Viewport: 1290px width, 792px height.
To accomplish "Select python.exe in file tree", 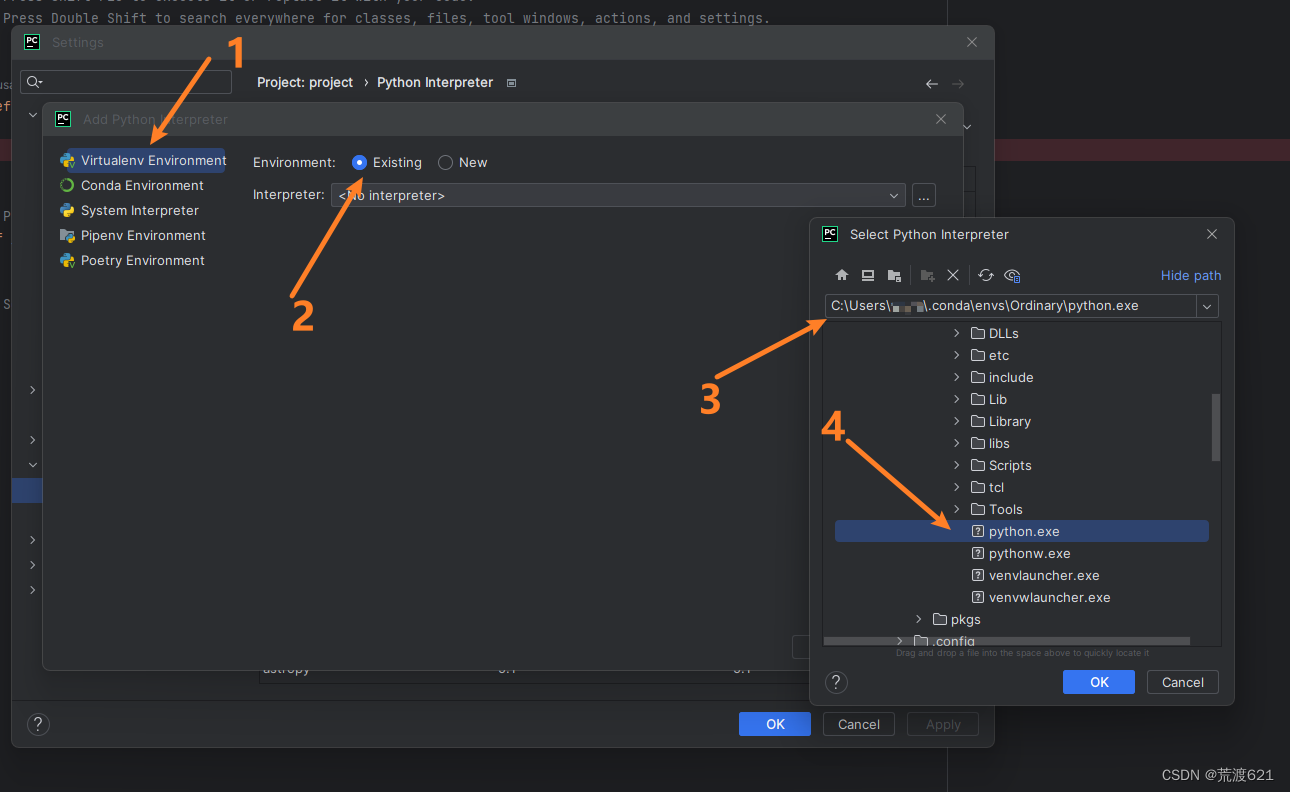I will pos(1022,531).
